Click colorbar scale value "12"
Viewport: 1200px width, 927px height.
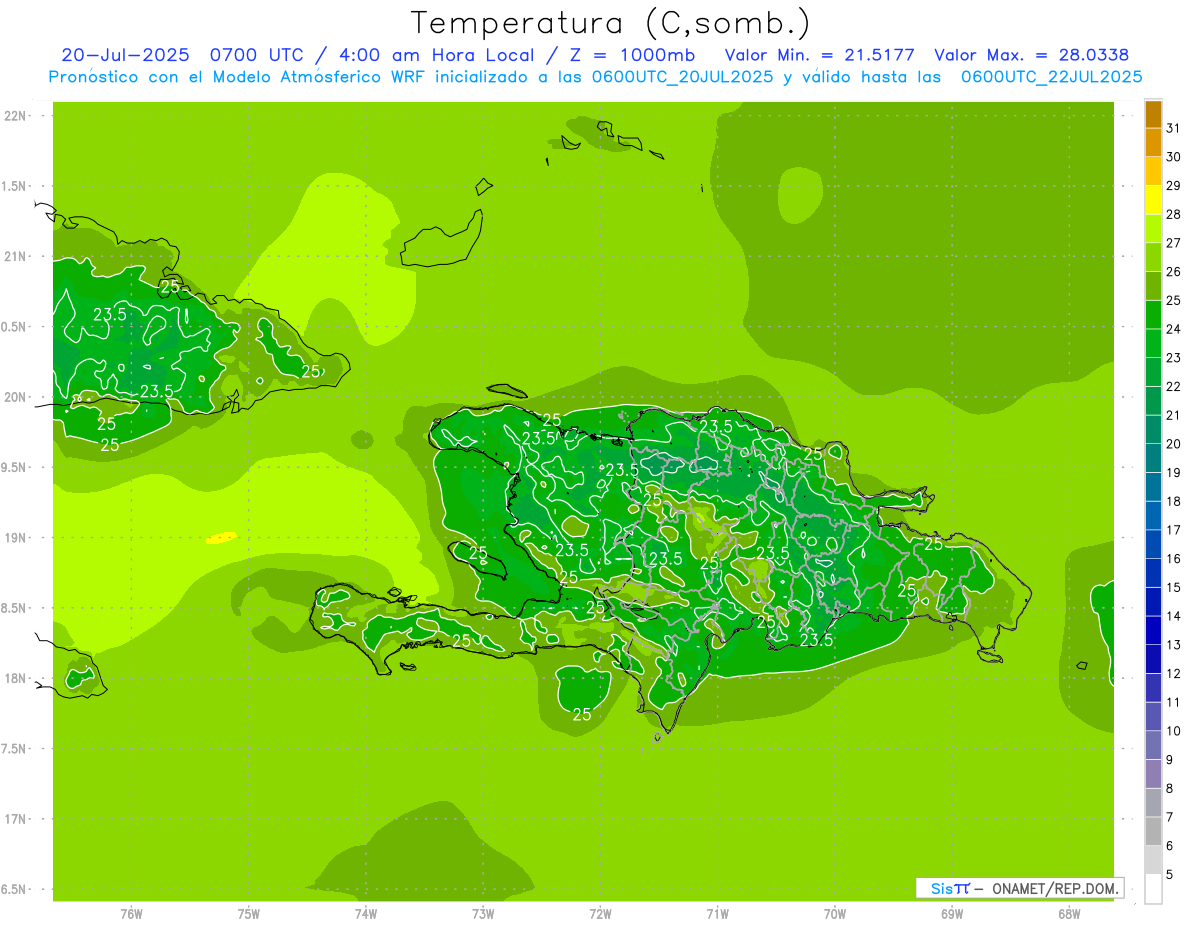coord(1173,673)
